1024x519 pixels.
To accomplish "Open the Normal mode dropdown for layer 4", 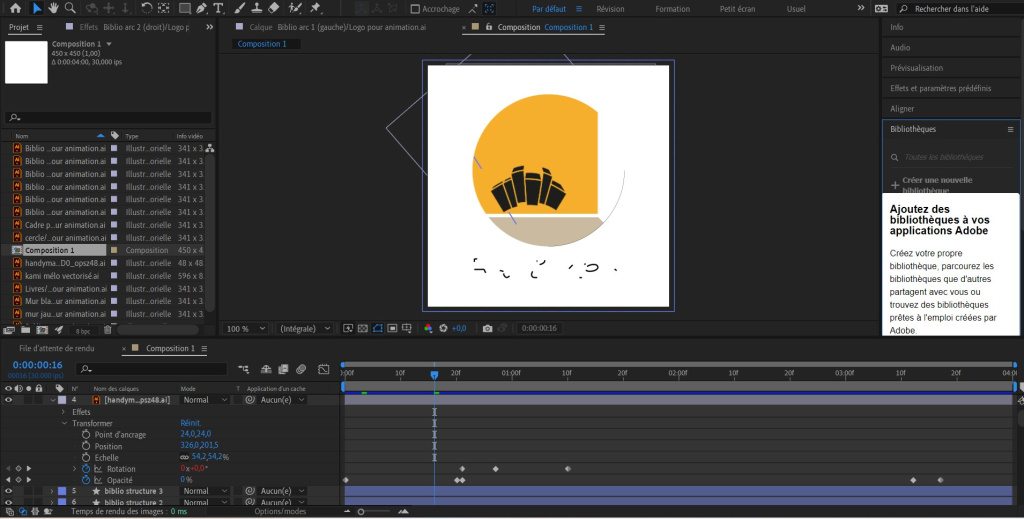I will pyautogui.click(x=204, y=400).
